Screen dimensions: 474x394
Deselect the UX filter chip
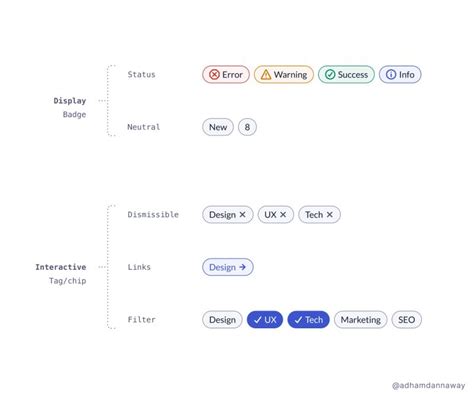[265, 320]
